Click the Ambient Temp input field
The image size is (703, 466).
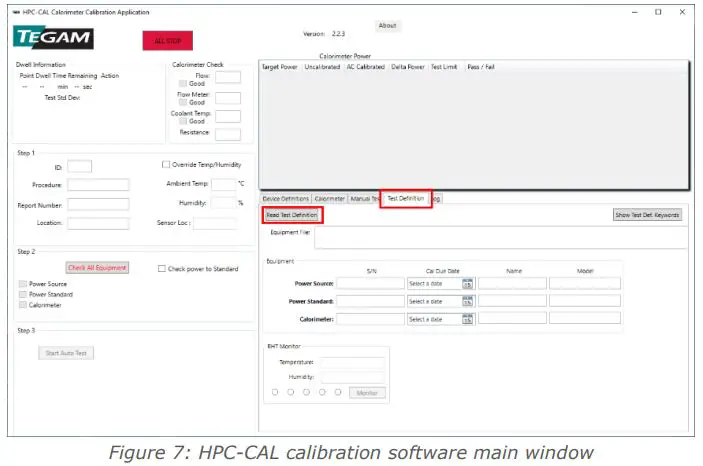(223, 184)
